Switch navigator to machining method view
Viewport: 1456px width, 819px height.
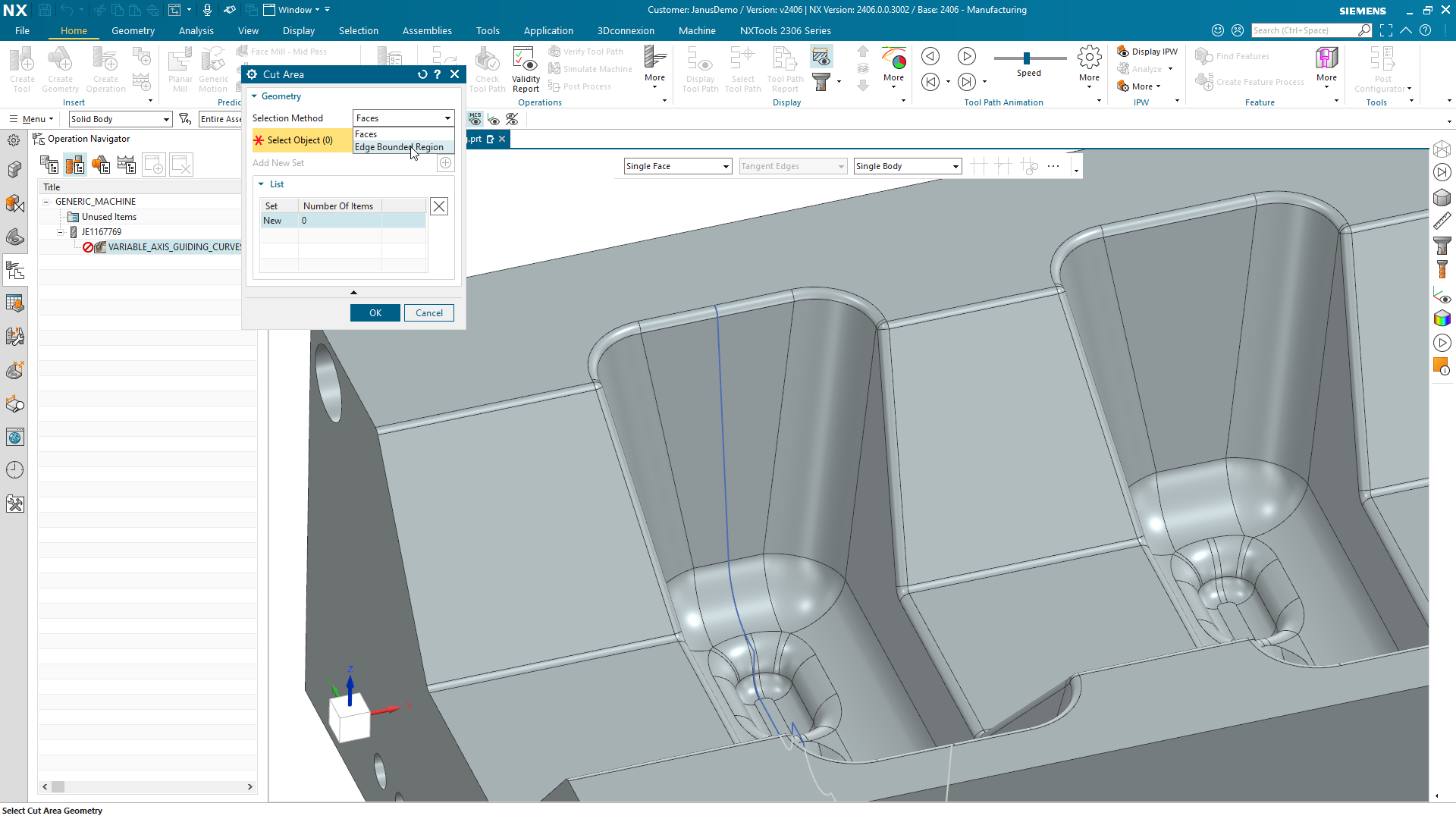click(x=127, y=165)
